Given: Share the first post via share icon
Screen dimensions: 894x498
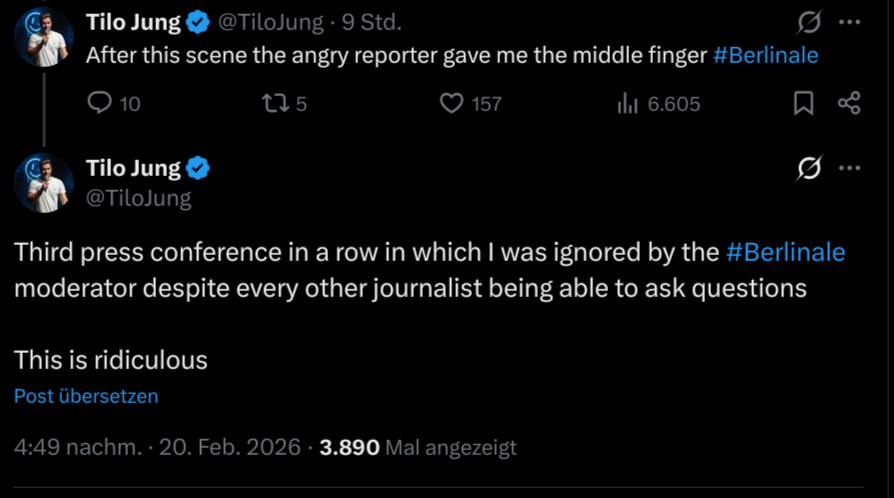Looking at the screenshot, I should (x=849, y=103).
